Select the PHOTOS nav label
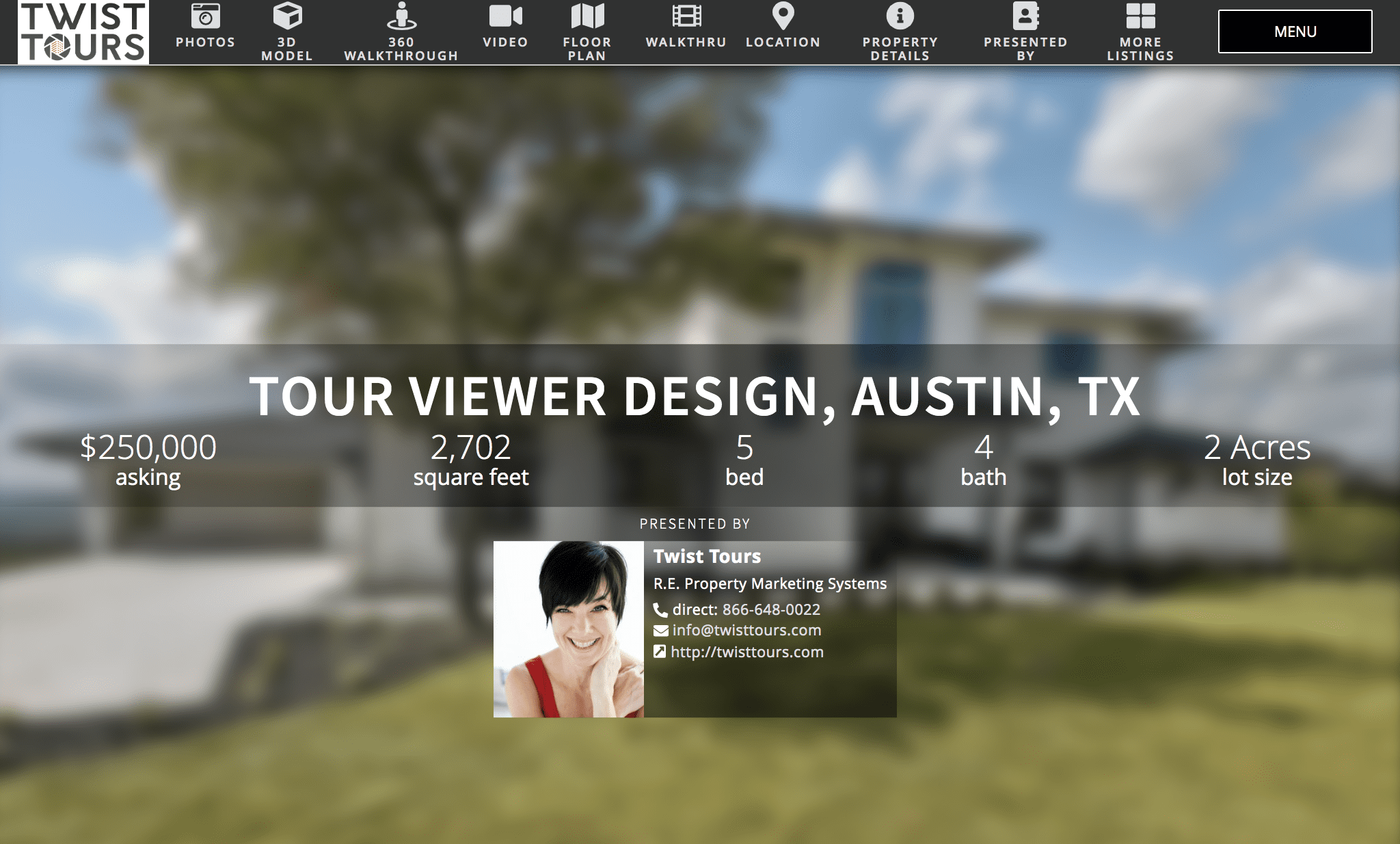This screenshot has height=844, width=1400. click(205, 42)
